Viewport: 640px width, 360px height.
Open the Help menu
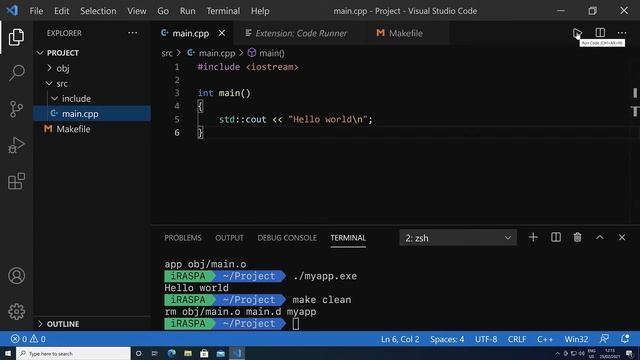(260, 11)
